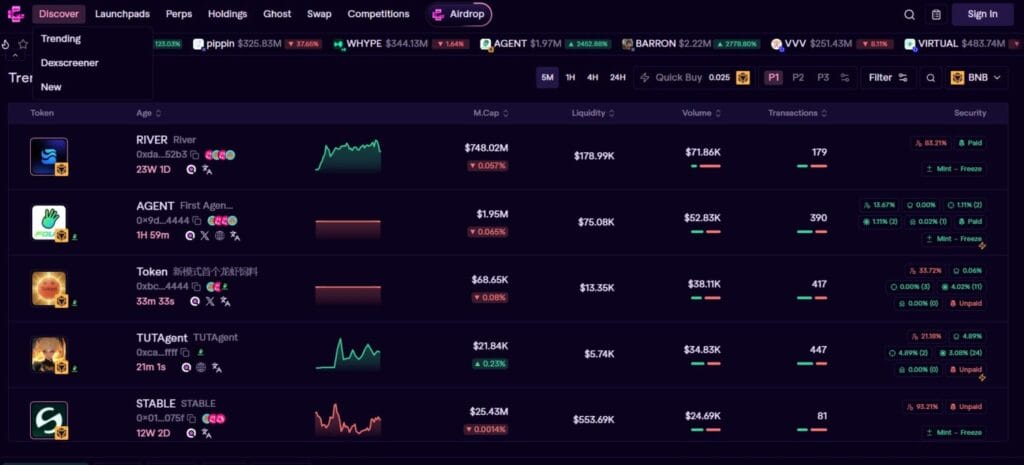Screen dimensions: 1024x465
Task: Click the WHYPE ticker entry
Action: 402,44
